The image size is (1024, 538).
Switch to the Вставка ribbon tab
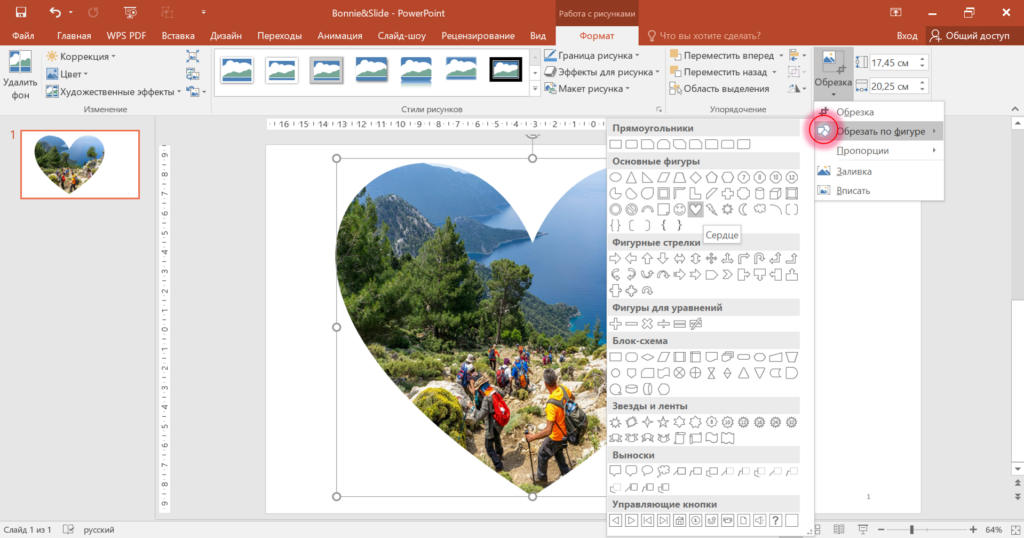tap(178, 35)
